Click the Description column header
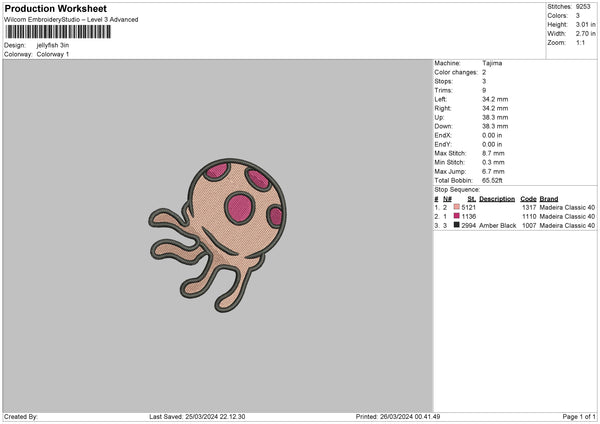 click(497, 198)
